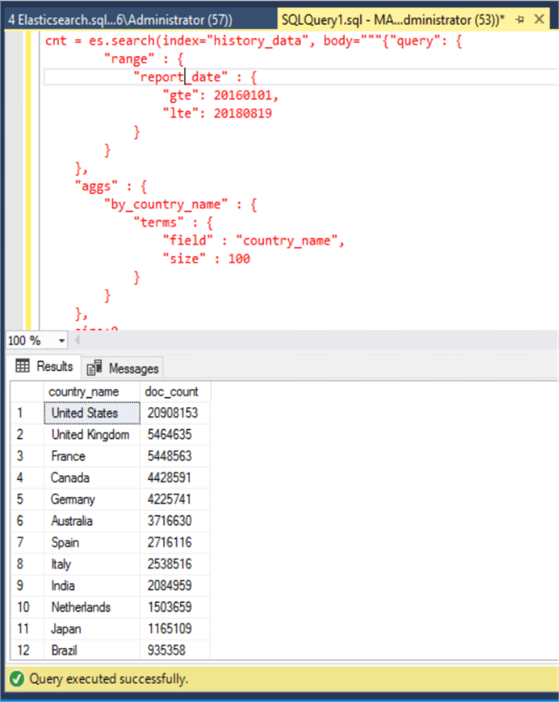Click the "size" : 100 code line
This screenshot has height=702, width=559.
tap(206, 259)
